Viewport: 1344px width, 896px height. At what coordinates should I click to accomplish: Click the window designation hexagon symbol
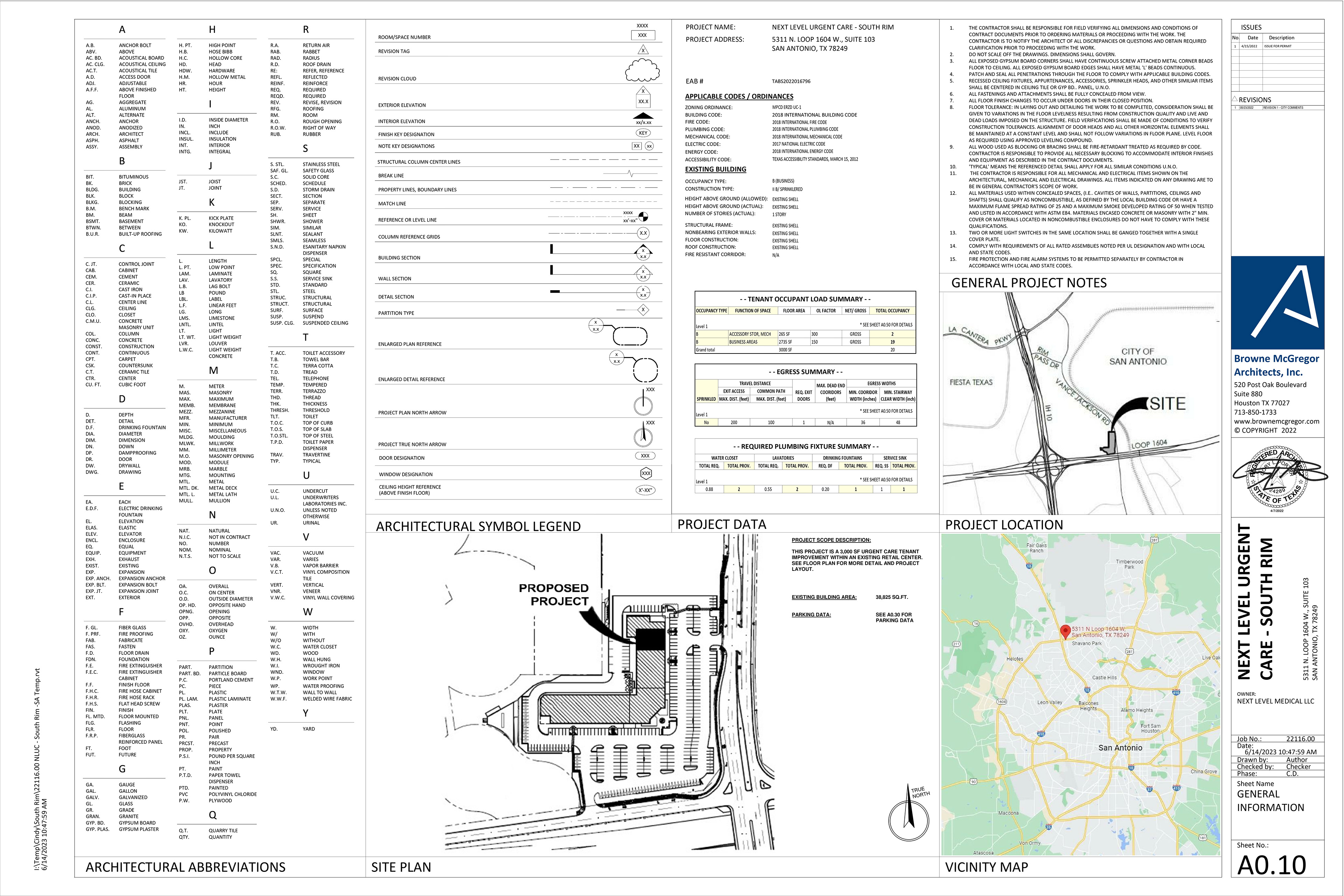pos(646,473)
